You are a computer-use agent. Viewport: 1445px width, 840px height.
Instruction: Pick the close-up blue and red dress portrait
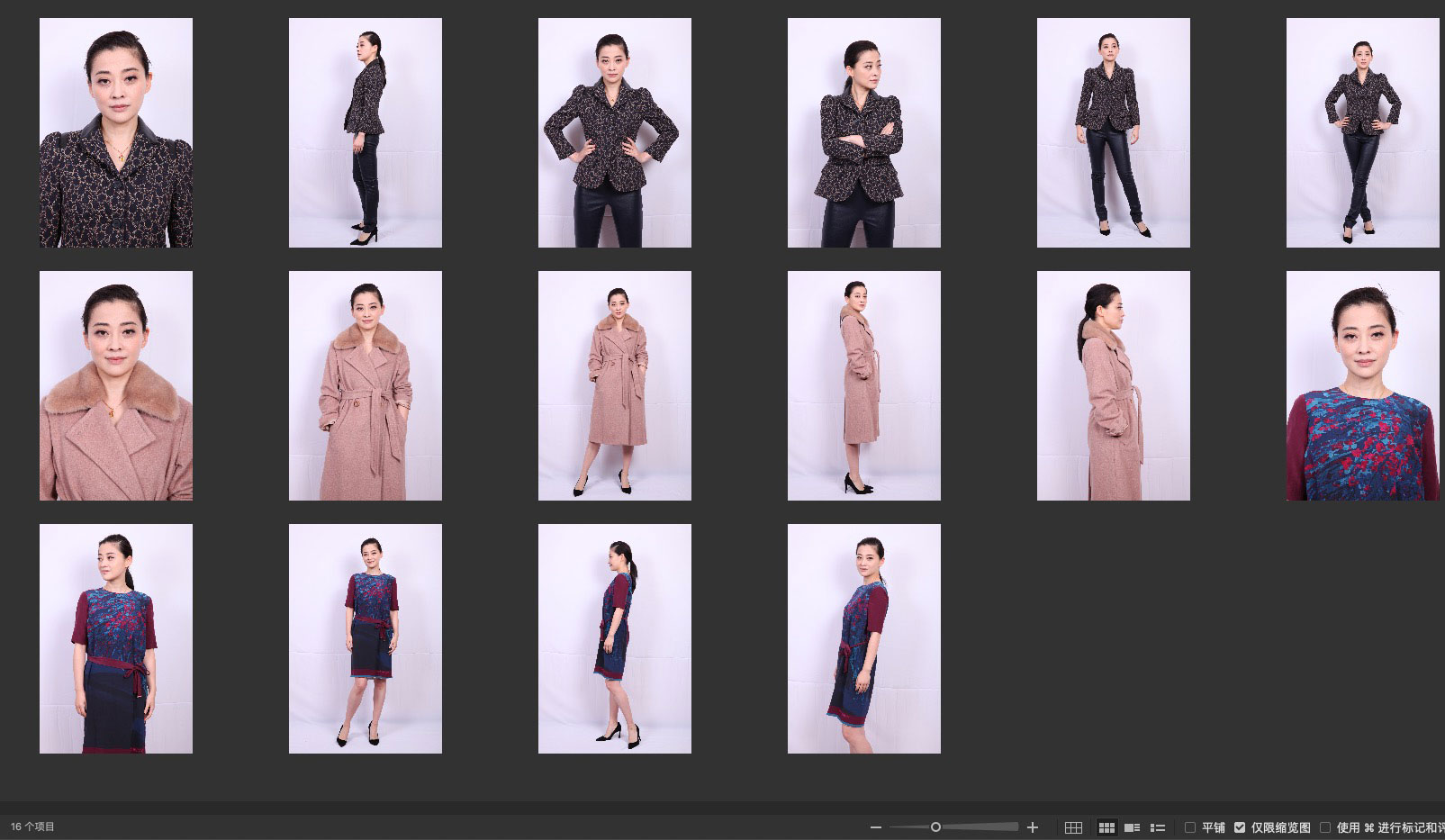pyautogui.click(x=1362, y=385)
